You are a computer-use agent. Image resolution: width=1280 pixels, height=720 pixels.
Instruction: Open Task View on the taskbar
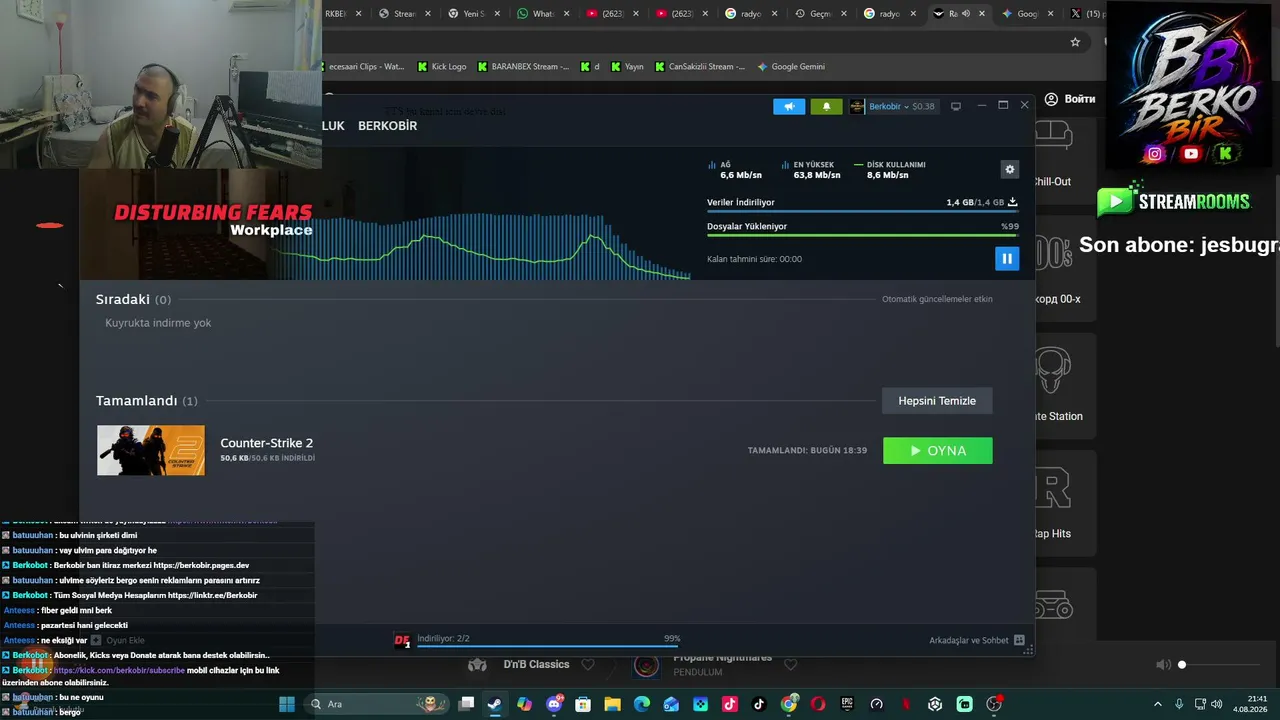[x=466, y=704]
